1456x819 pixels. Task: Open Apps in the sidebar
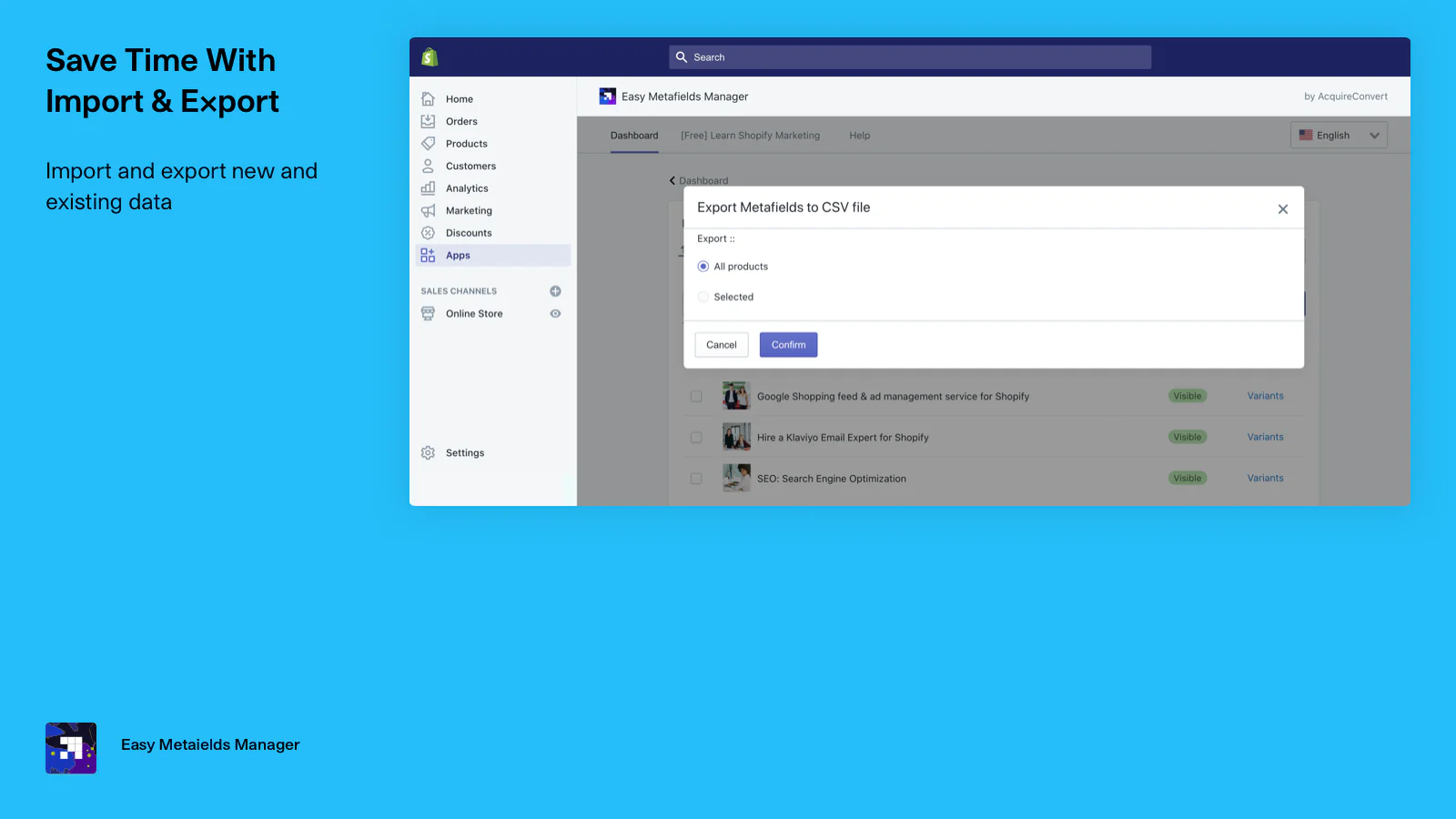pyautogui.click(x=493, y=256)
